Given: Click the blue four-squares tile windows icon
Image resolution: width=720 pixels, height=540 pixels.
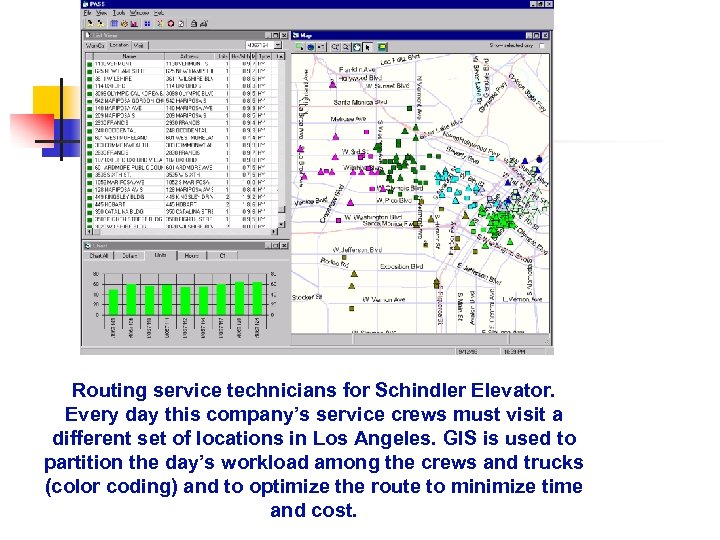Looking at the screenshot, I should coord(147,23).
